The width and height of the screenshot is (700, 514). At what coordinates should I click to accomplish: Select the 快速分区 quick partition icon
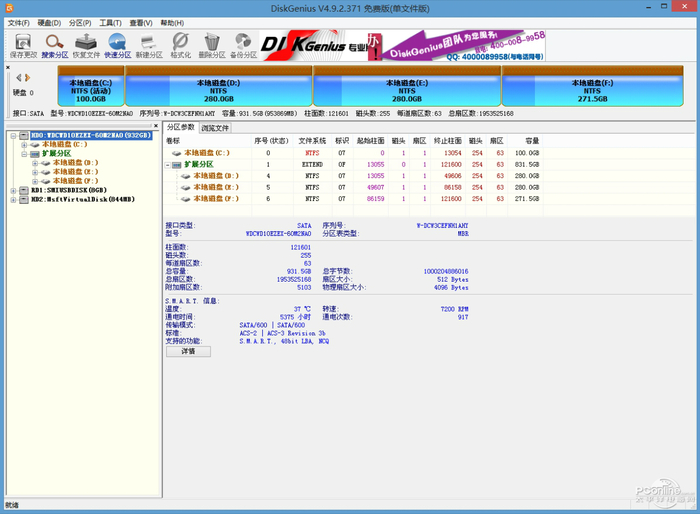(x=118, y=45)
